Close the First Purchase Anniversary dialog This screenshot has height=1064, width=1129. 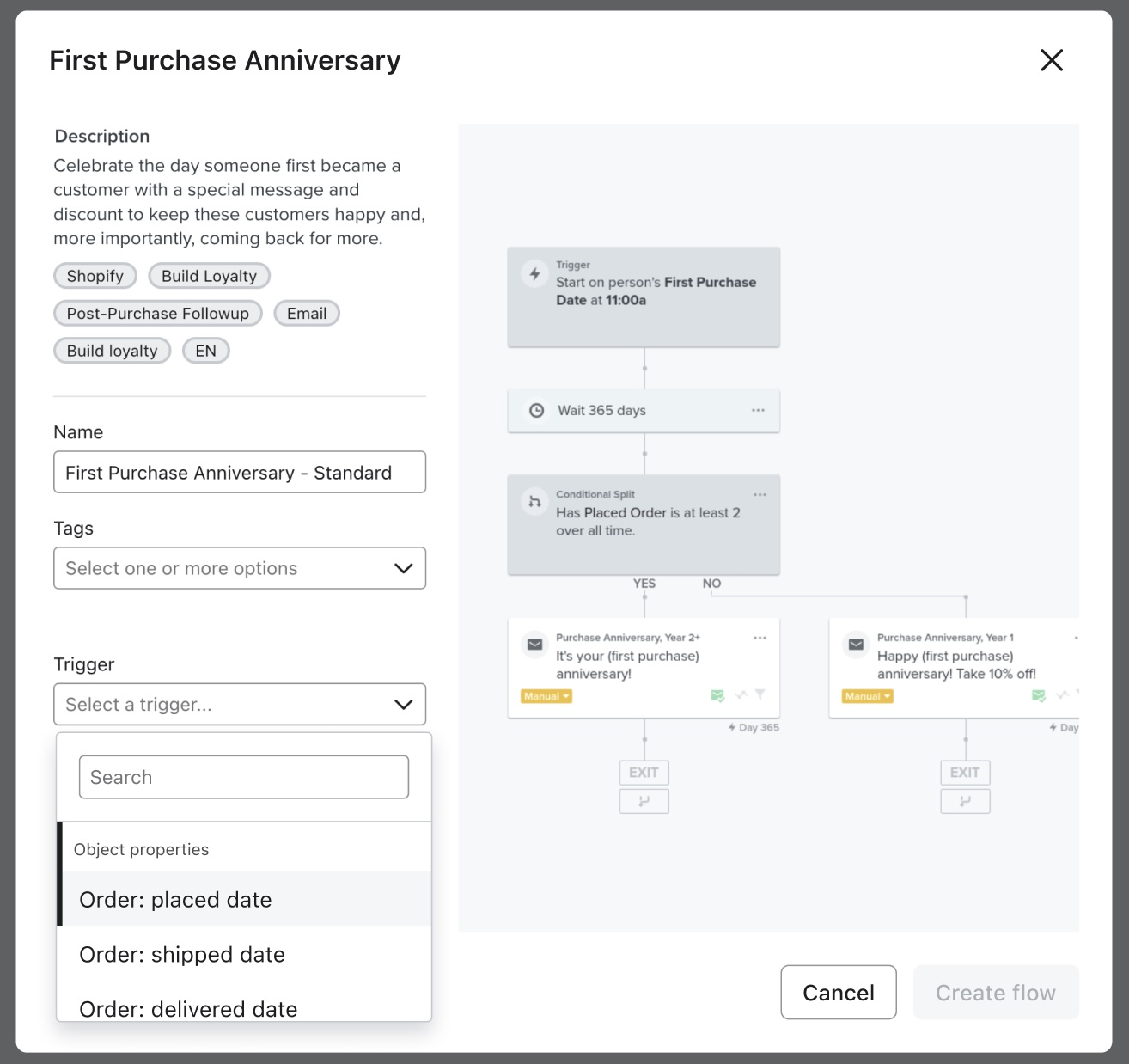(1052, 60)
